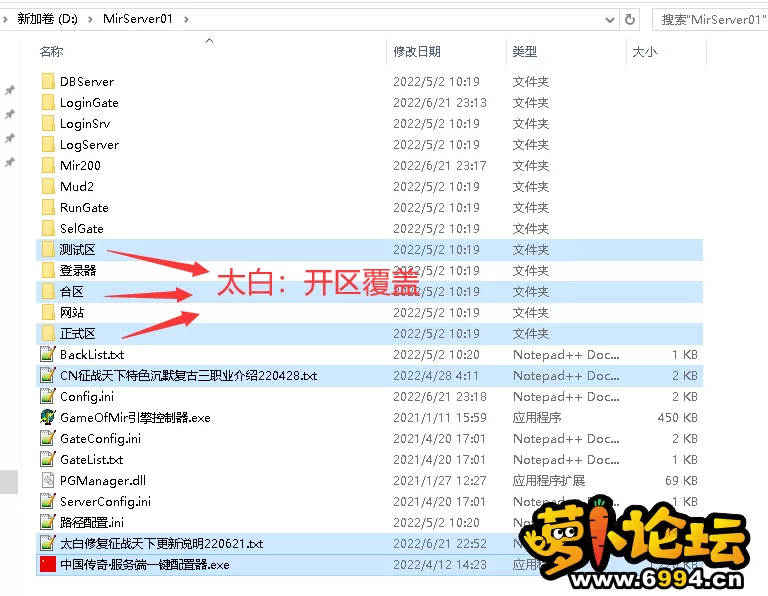Screen dimensions: 768x596
Task: Click the MirServer01 breadcrumb
Action: (x=138, y=19)
